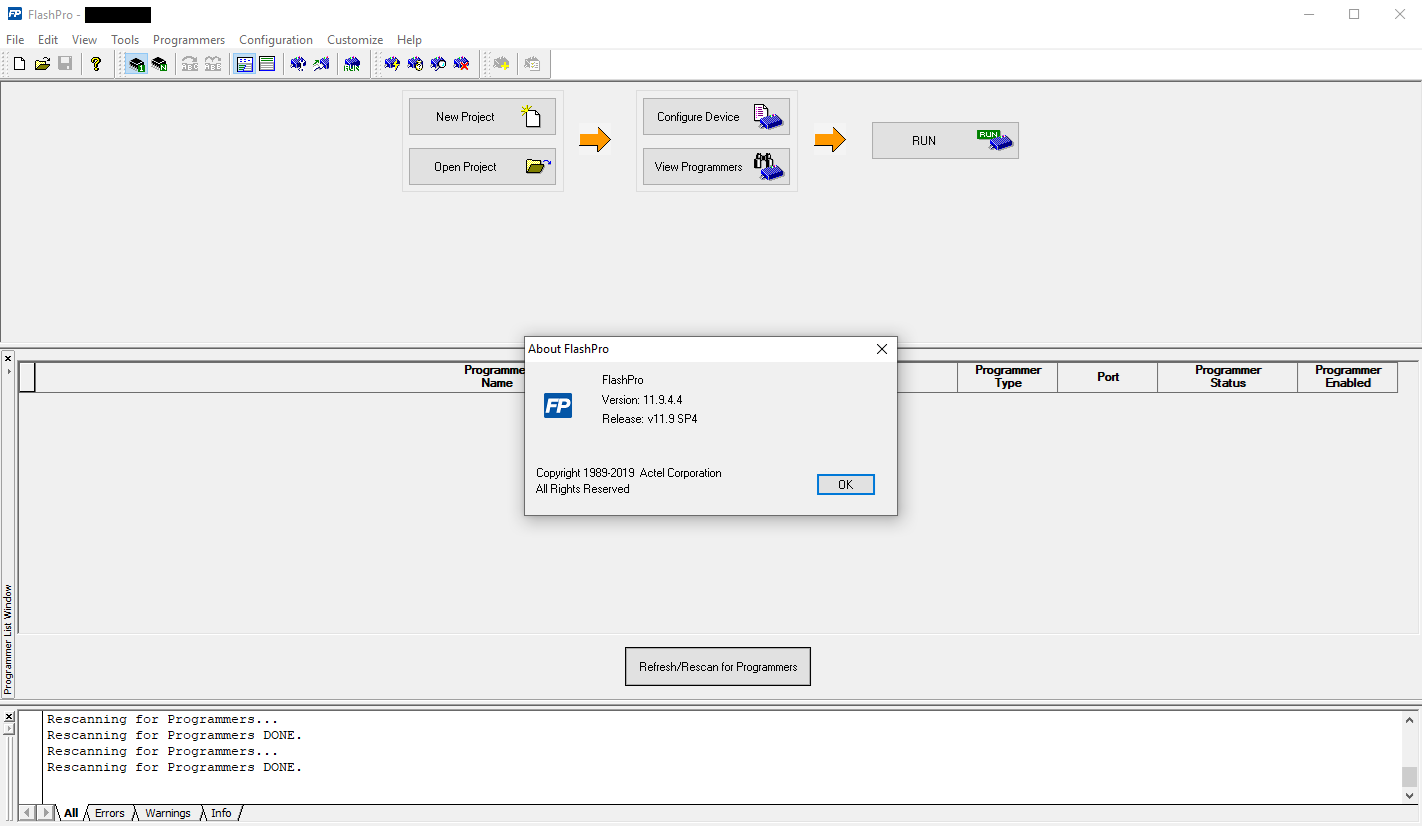Open the Configuration menu
This screenshot has height=826, width=1422.
[x=276, y=40]
